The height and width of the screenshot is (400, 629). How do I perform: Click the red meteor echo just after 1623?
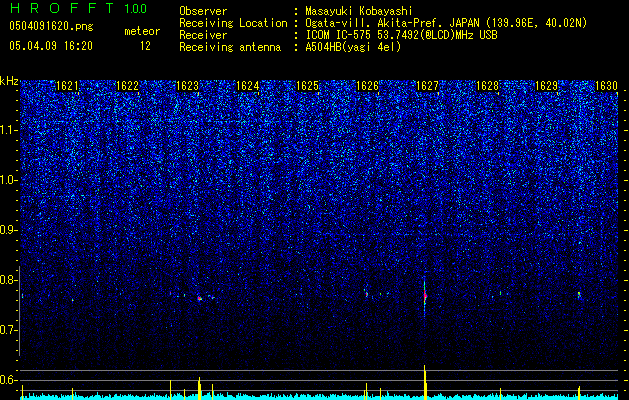(199, 298)
